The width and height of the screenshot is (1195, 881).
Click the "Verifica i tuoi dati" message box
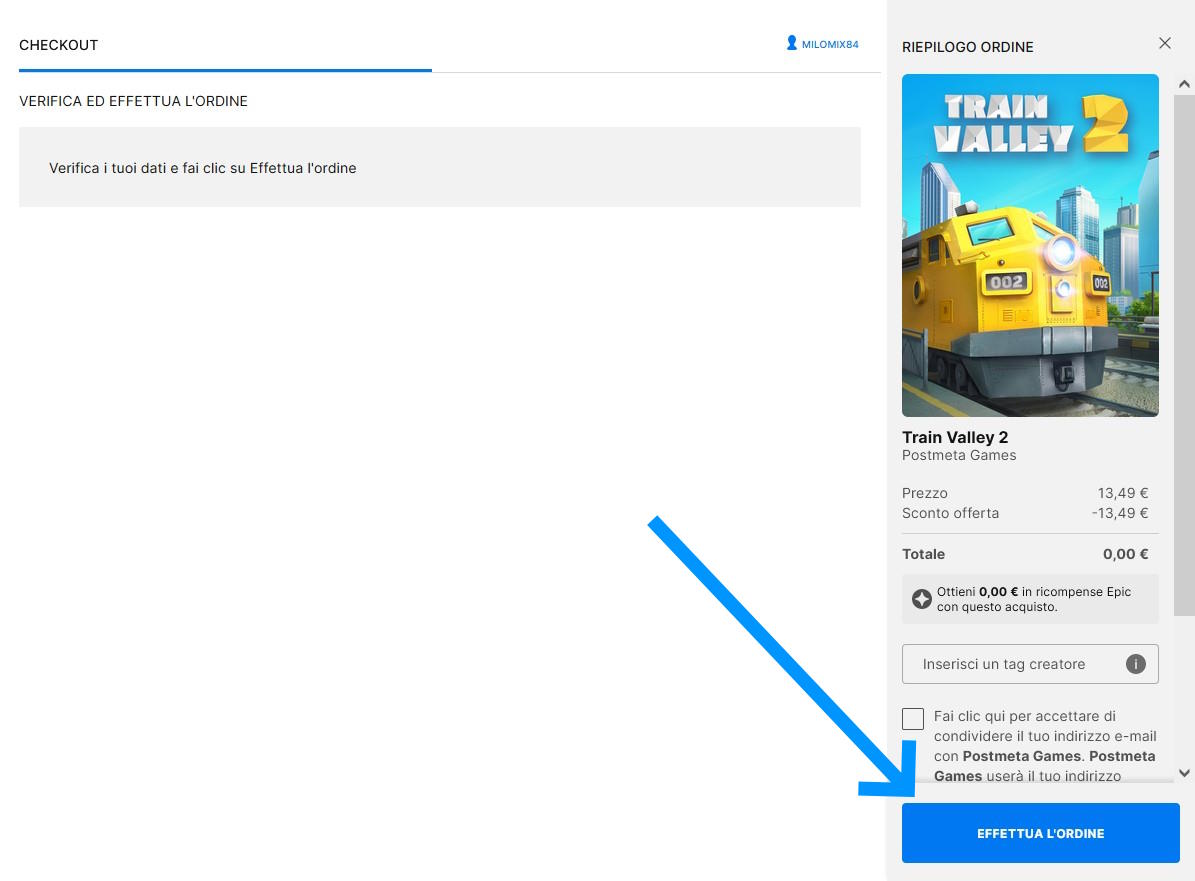click(x=439, y=167)
